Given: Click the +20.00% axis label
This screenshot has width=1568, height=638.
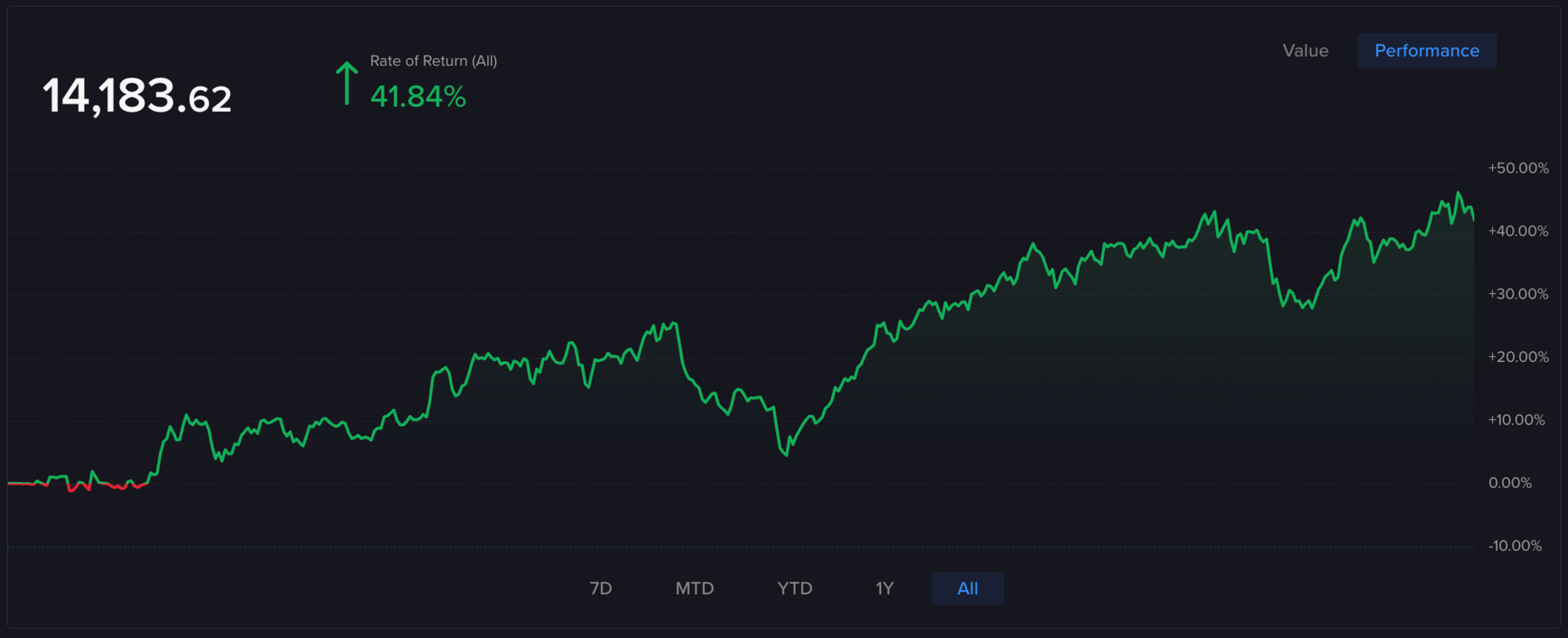Looking at the screenshot, I should click(1518, 357).
